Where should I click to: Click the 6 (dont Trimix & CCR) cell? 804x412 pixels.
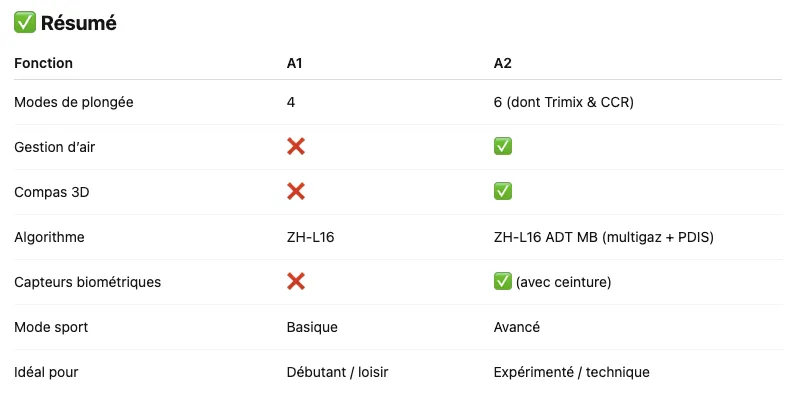click(563, 102)
